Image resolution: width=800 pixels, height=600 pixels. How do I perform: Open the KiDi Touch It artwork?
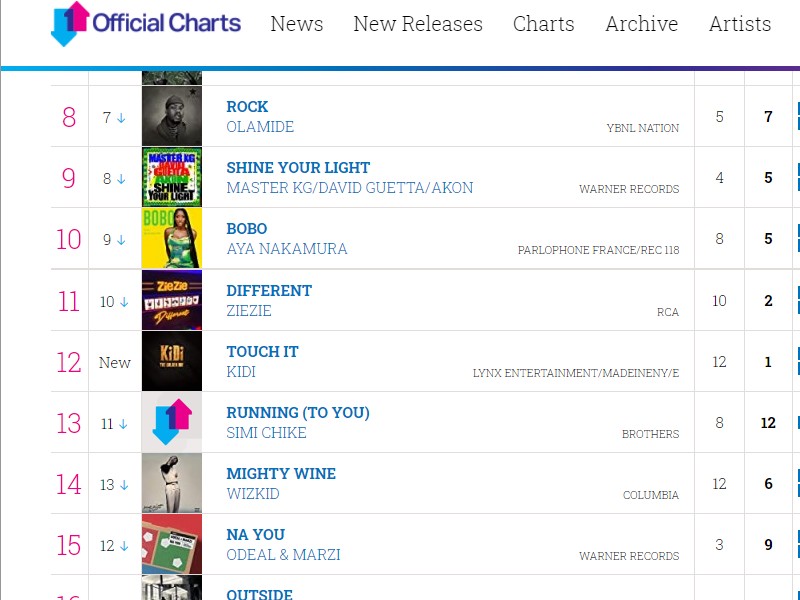coord(172,361)
